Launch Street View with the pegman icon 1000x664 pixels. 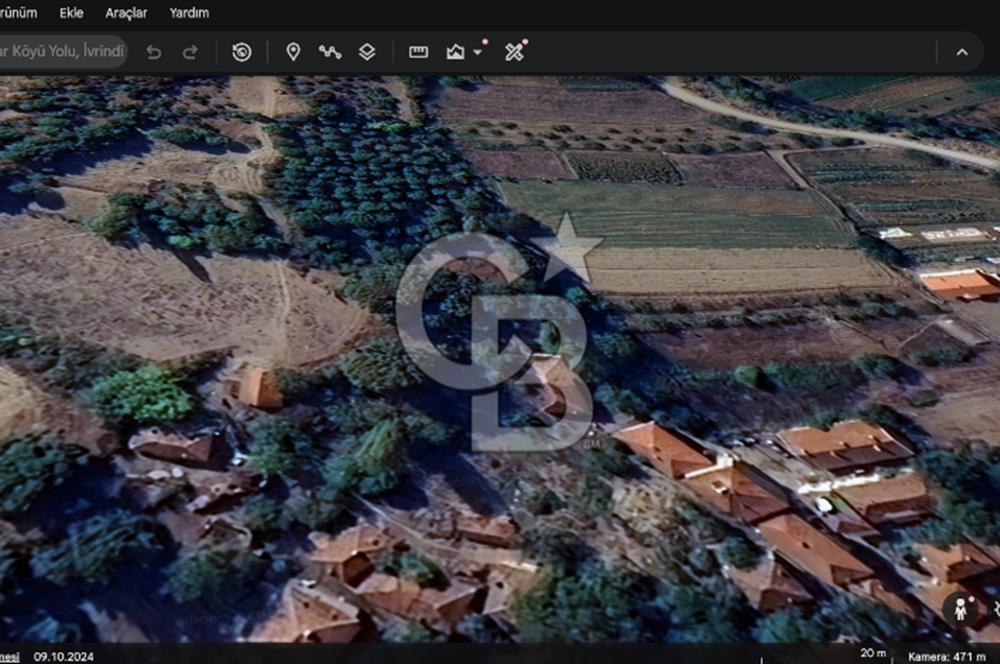point(960,610)
